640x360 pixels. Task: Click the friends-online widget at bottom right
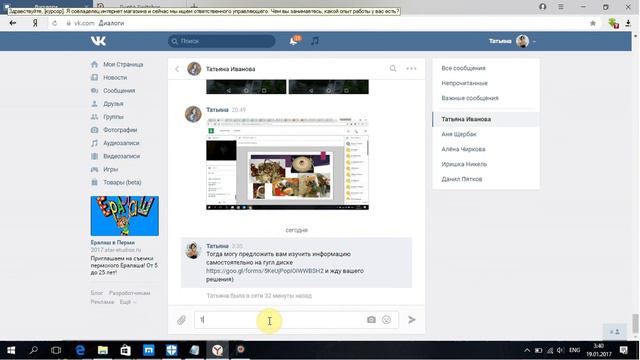(615, 332)
